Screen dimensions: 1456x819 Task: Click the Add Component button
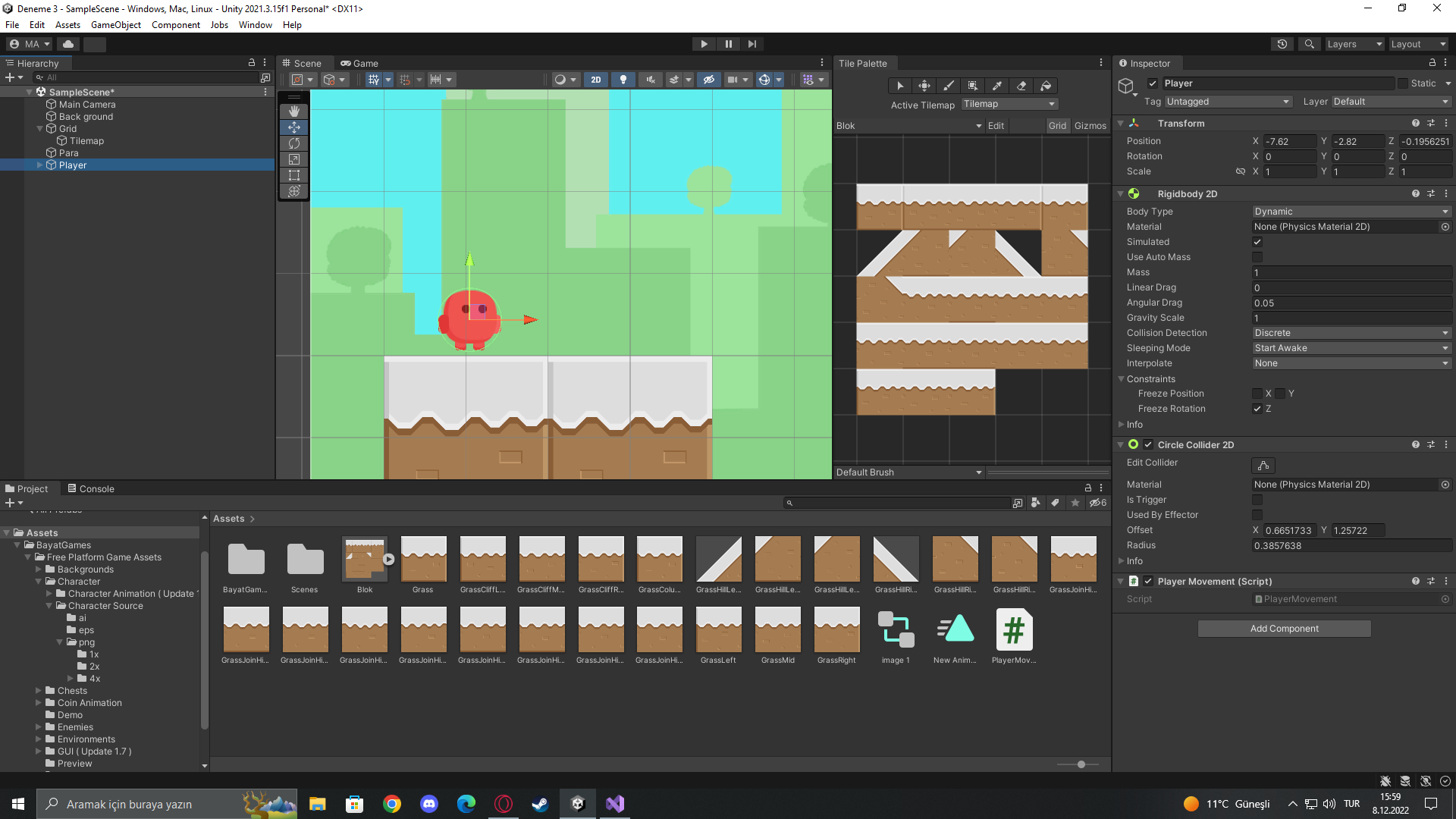click(1284, 629)
